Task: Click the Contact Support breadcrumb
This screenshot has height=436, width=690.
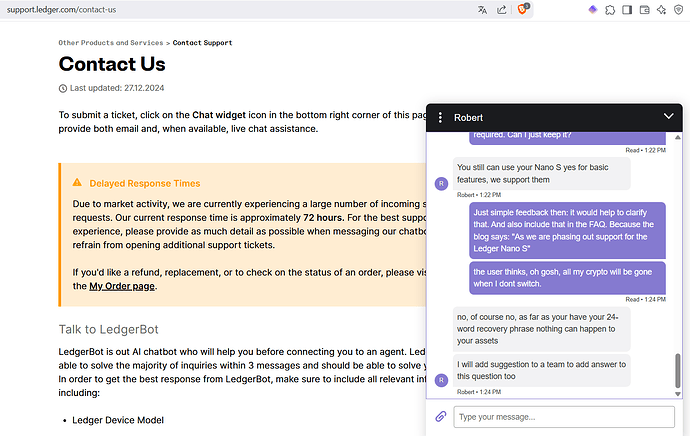Action: point(202,43)
